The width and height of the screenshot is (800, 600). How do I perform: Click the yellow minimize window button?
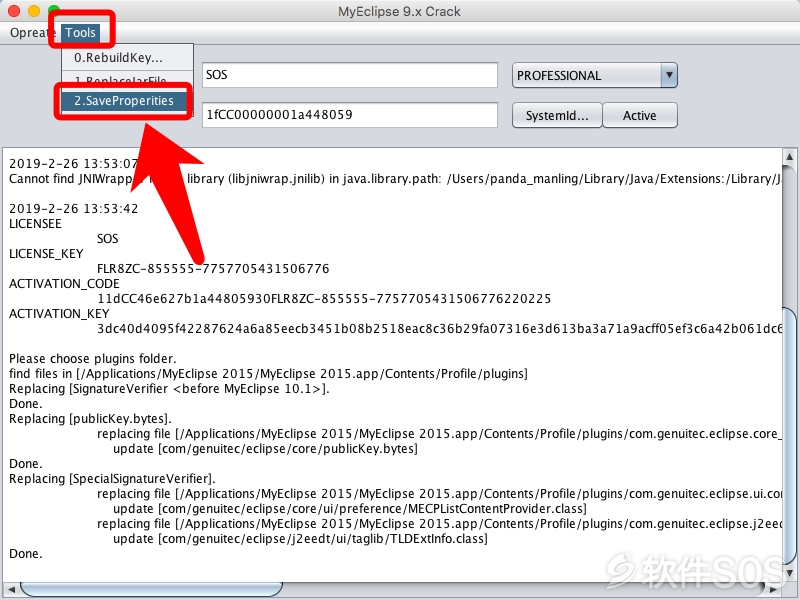click(34, 11)
